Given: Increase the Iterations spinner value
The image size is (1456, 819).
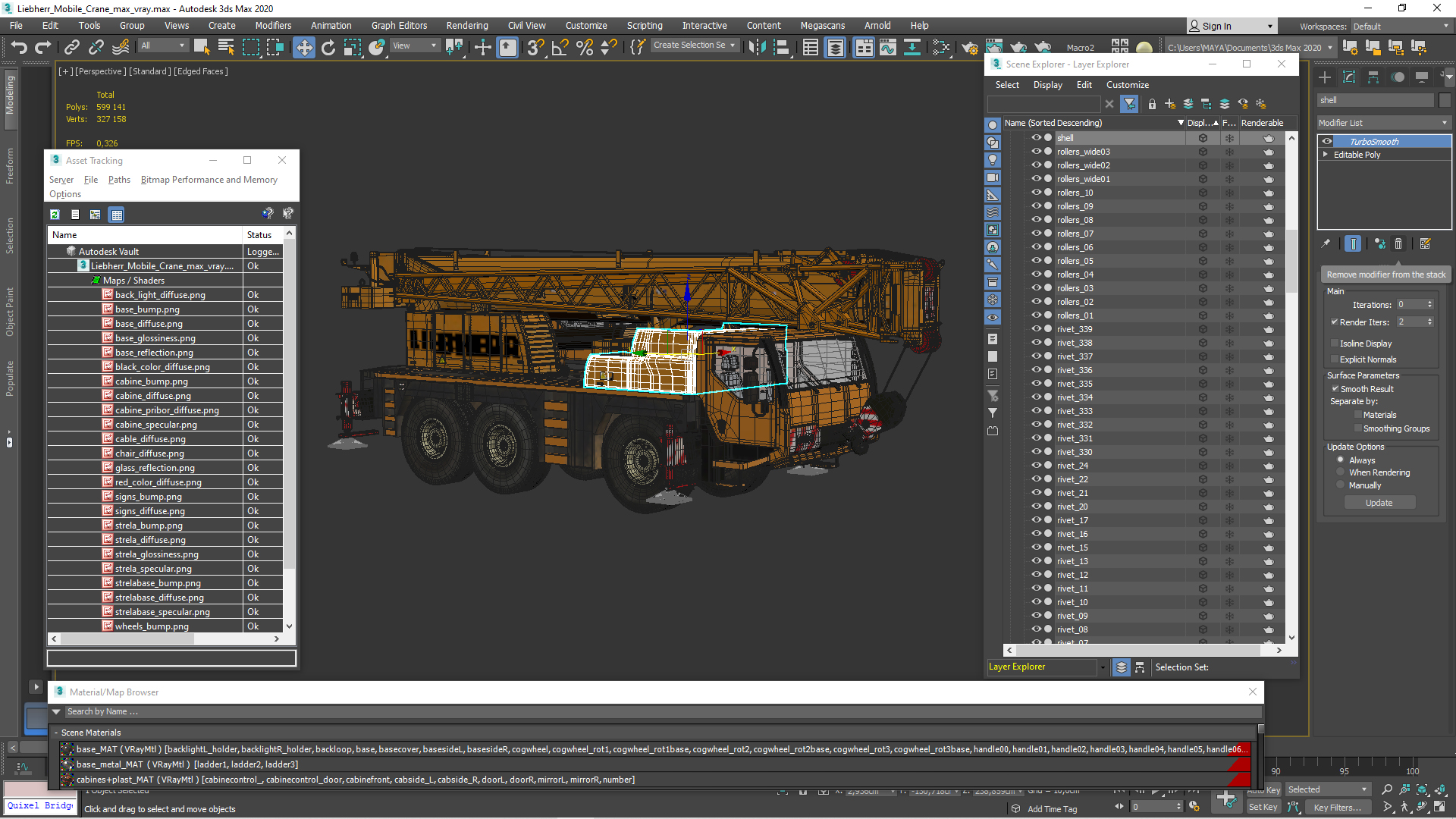Looking at the screenshot, I should [1429, 302].
